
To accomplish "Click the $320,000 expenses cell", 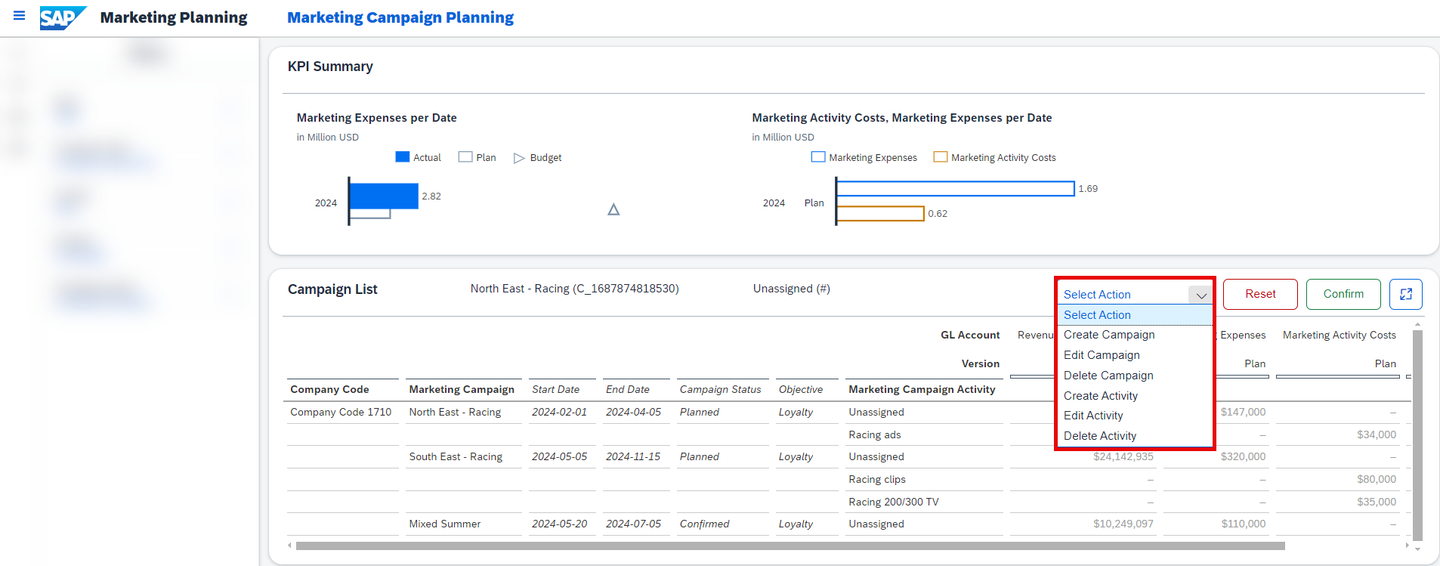I will 1243,457.
